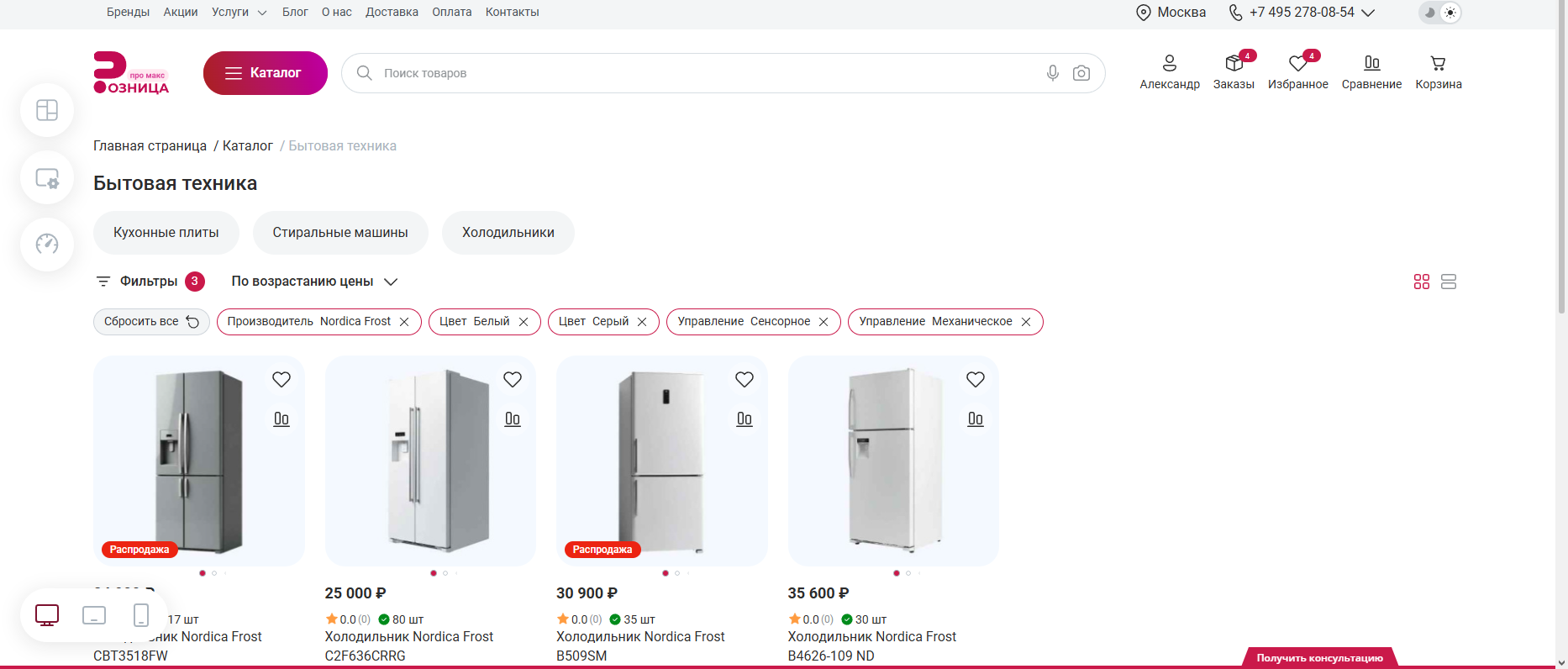
Task: Open the Заказы orders icon
Action: 1234,72
